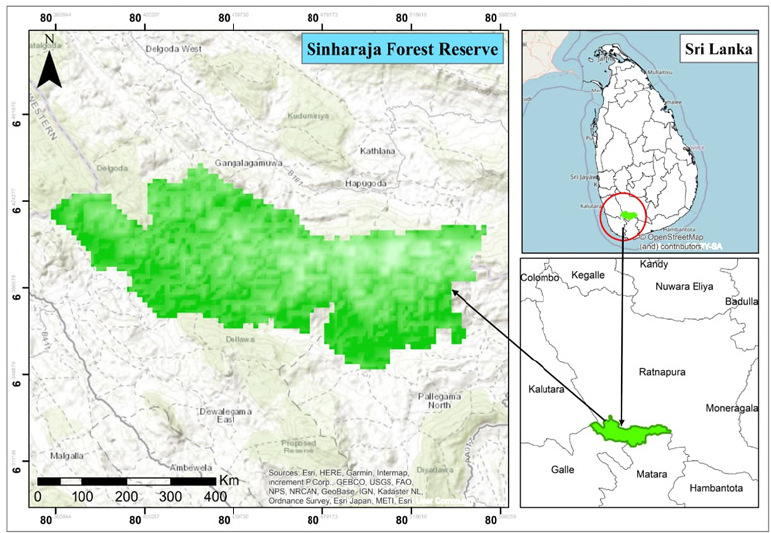Select the Badulla district label

click(x=741, y=302)
